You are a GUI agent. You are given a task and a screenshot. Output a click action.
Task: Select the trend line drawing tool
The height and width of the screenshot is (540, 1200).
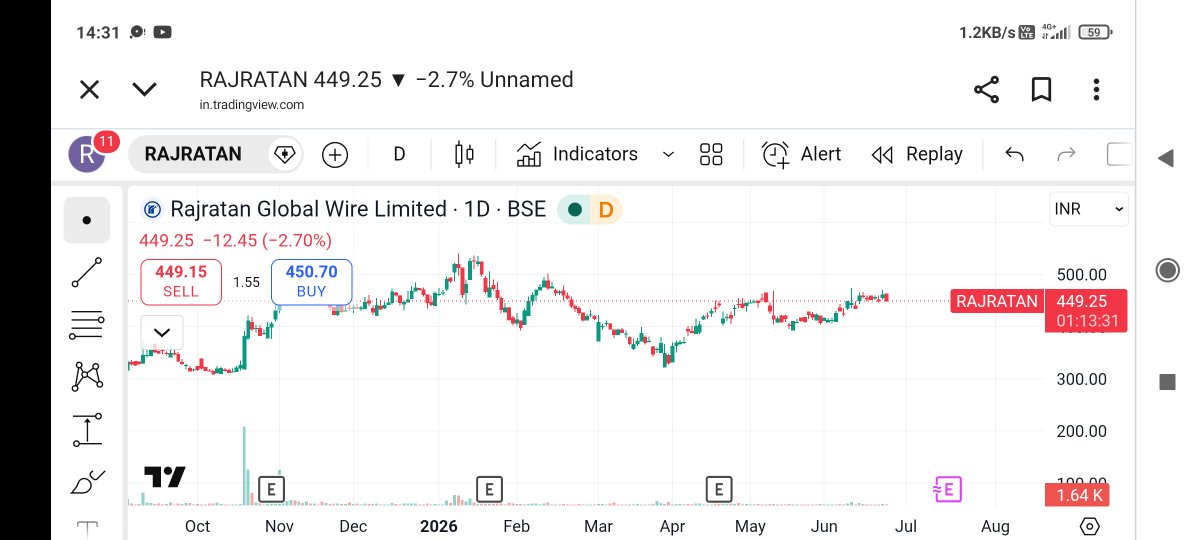coord(87,272)
